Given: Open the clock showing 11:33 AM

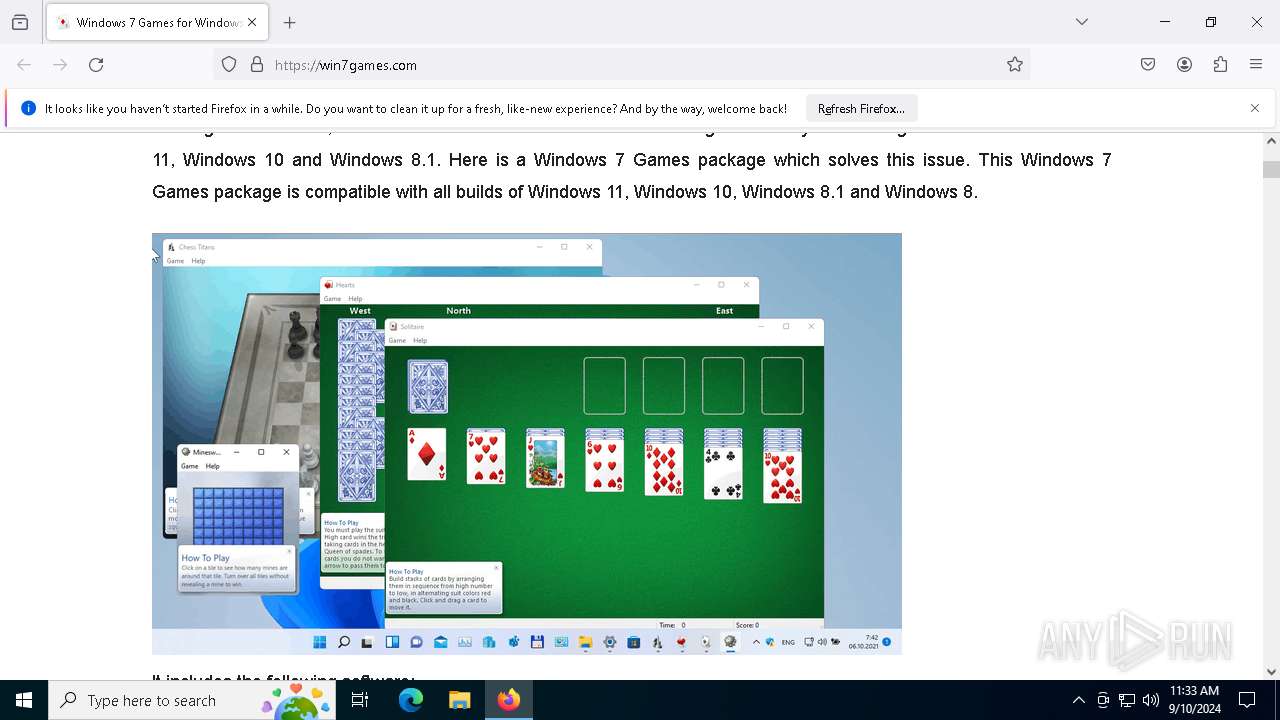Looking at the screenshot, I should coord(1194,700).
